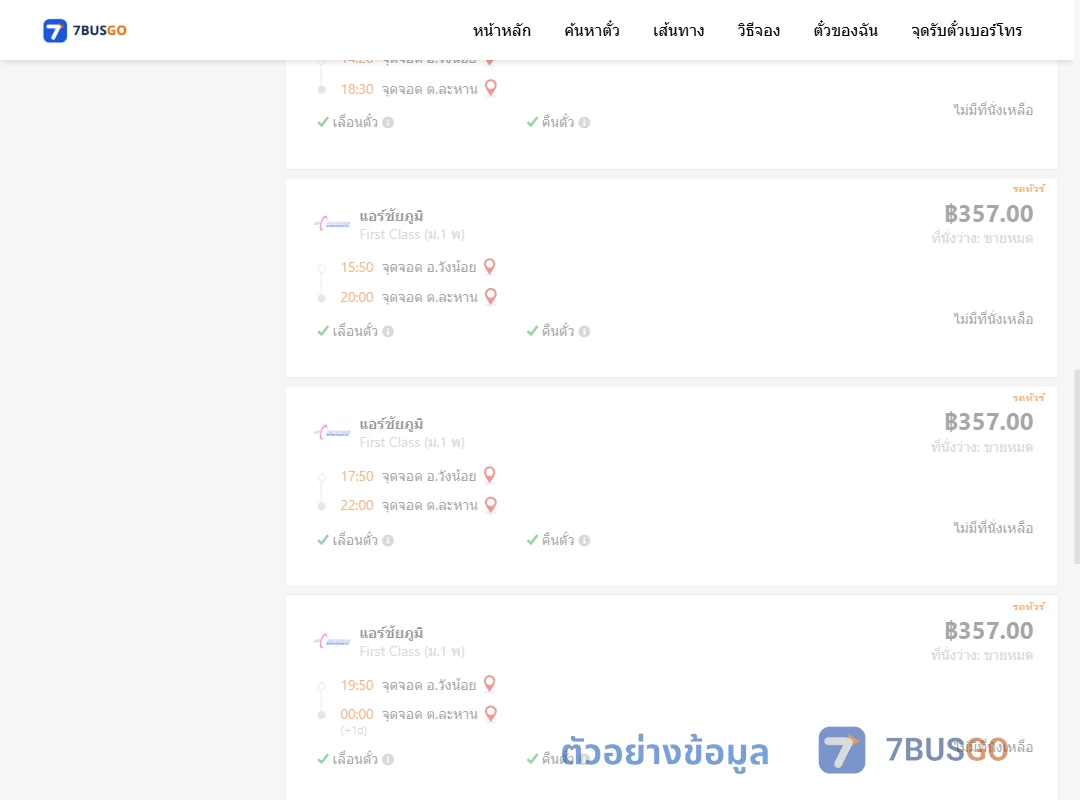
Task: Click แอร์ชัยภูมิ operator logo in 19:50 card
Action: (x=332, y=642)
